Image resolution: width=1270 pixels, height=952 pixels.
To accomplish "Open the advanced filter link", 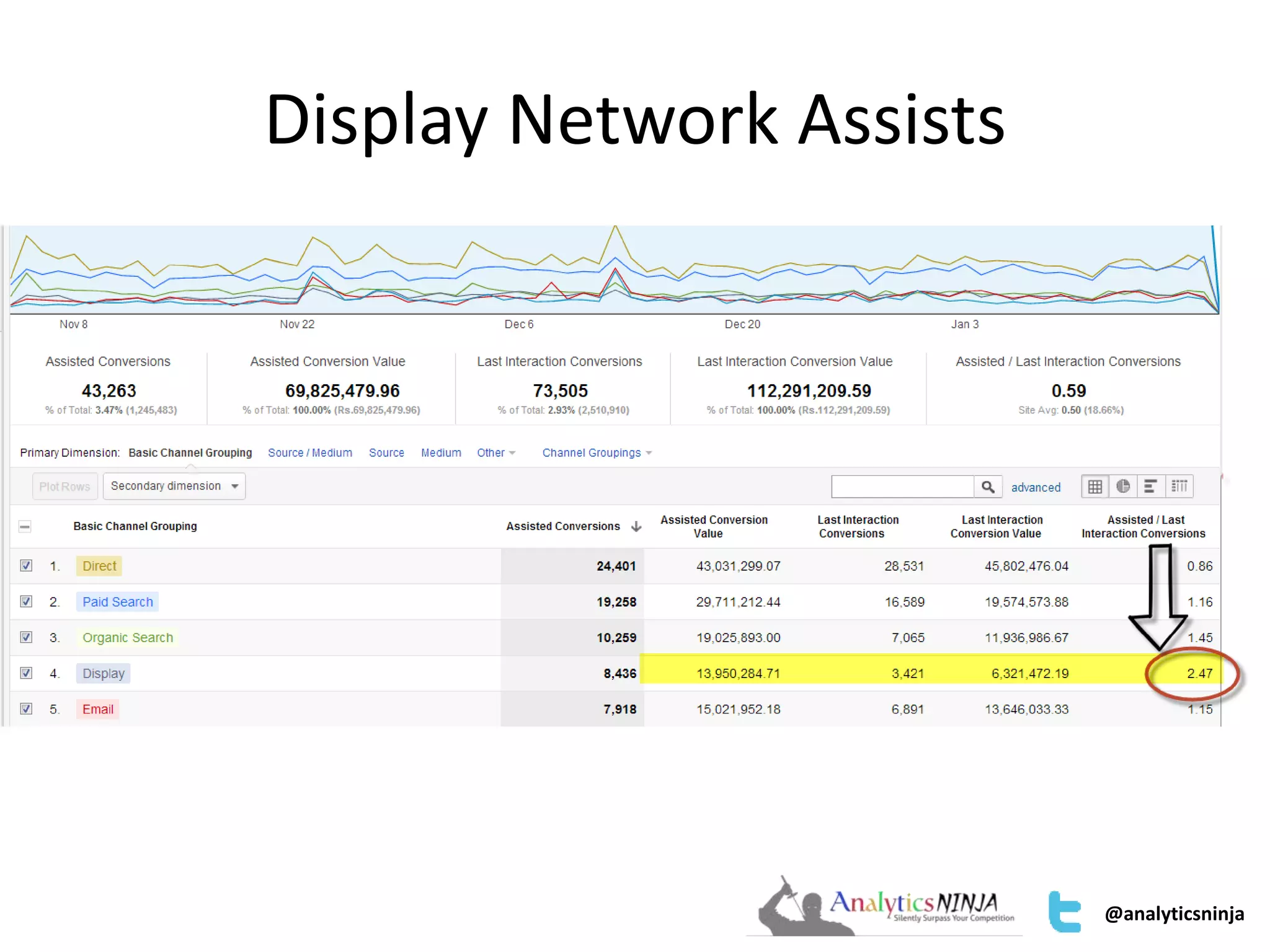I will click(x=1036, y=488).
